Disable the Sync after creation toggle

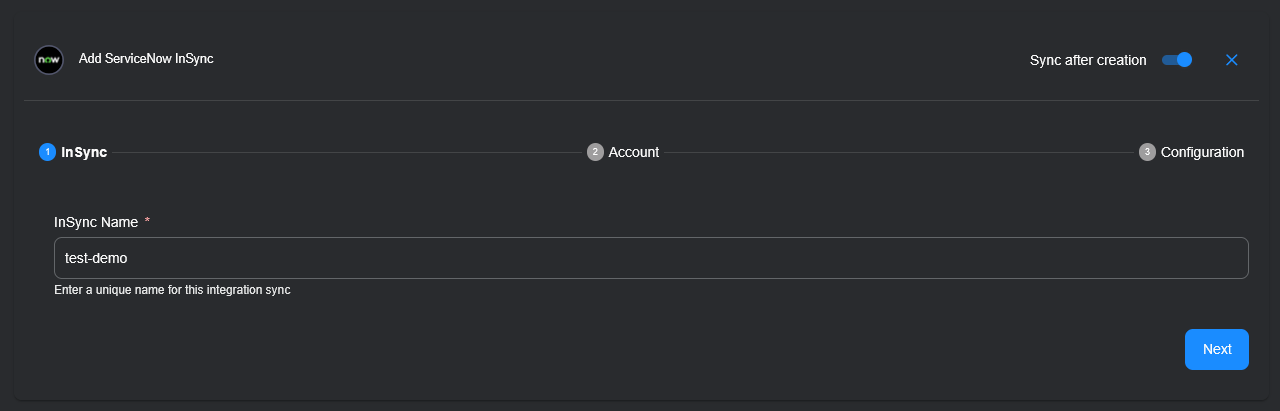pos(1177,60)
